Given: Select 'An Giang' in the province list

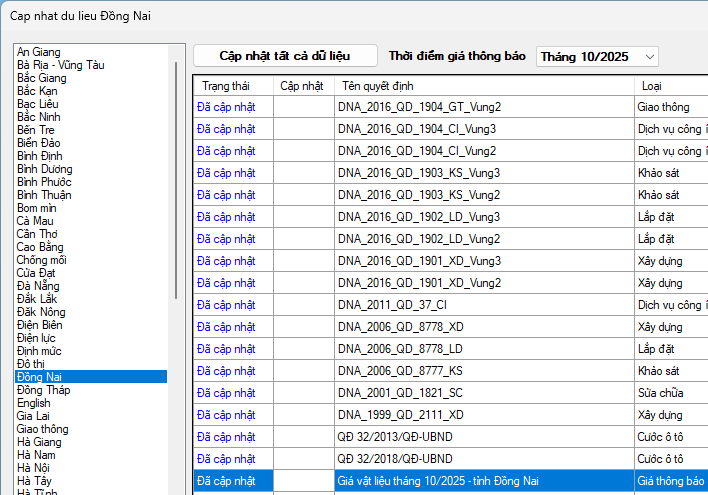Looking at the screenshot, I should pyautogui.click(x=39, y=52).
